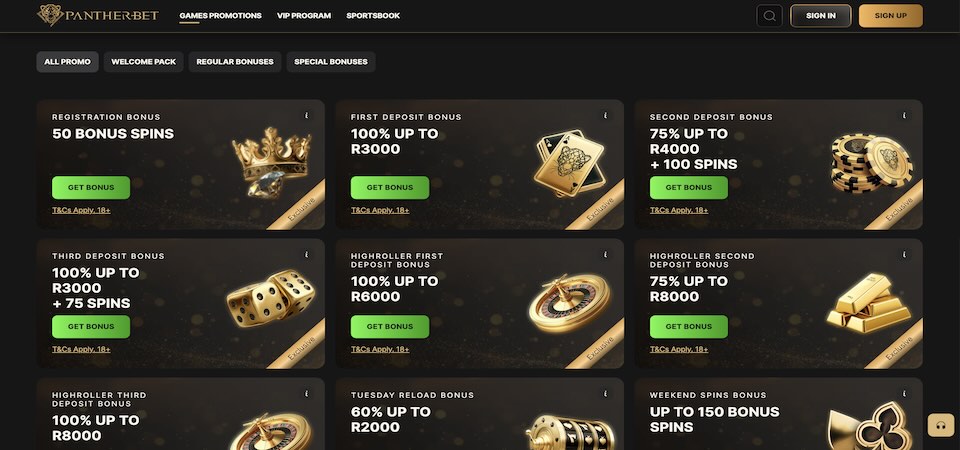Filter by Special Bonuses
Image resolution: width=960 pixels, height=450 pixels.
tap(330, 62)
